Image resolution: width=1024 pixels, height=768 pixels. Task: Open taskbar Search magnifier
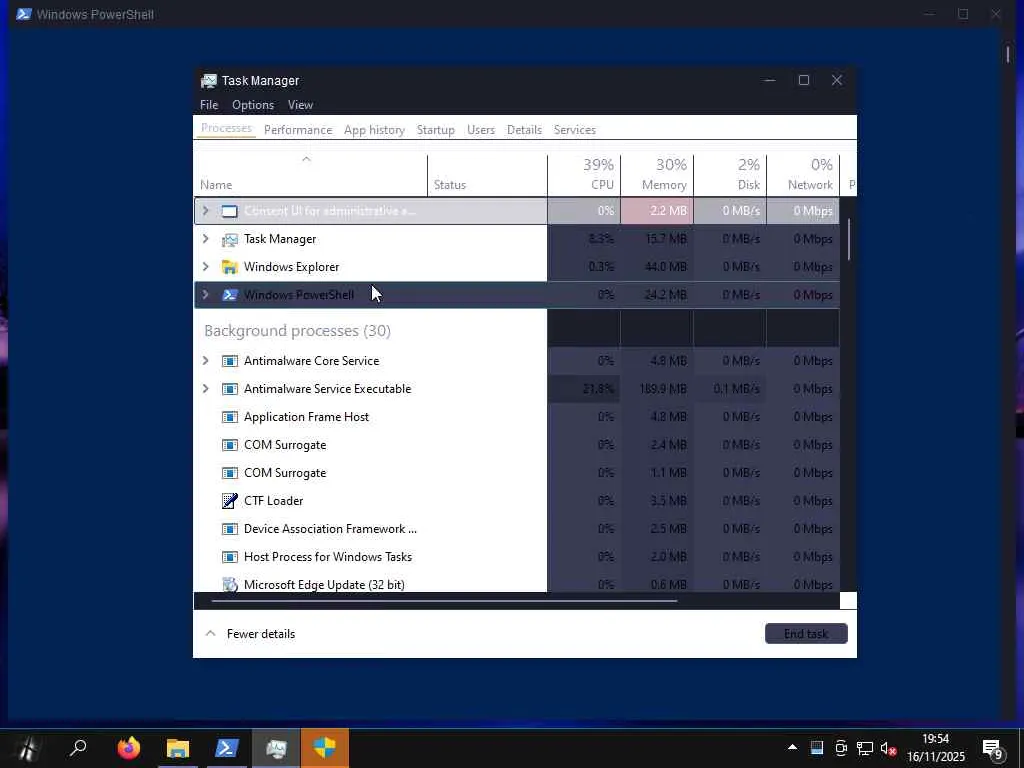(78, 747)
